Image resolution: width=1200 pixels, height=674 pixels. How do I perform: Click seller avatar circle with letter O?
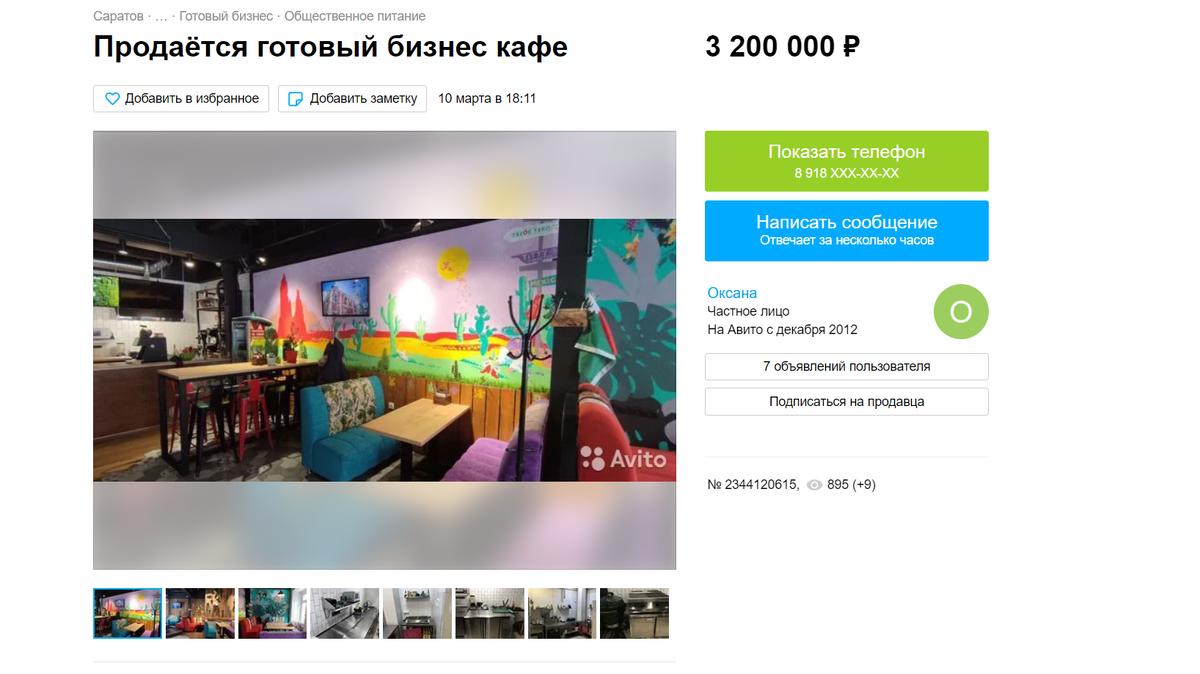click(x=960, y=312)
